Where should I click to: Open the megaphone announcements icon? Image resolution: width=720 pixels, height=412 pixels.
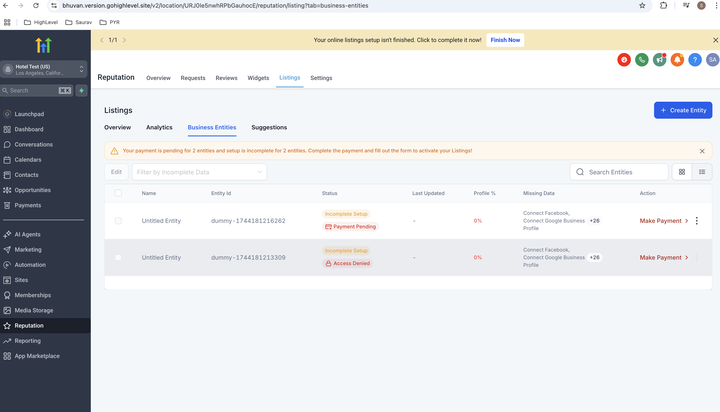(x=659, y=60)
